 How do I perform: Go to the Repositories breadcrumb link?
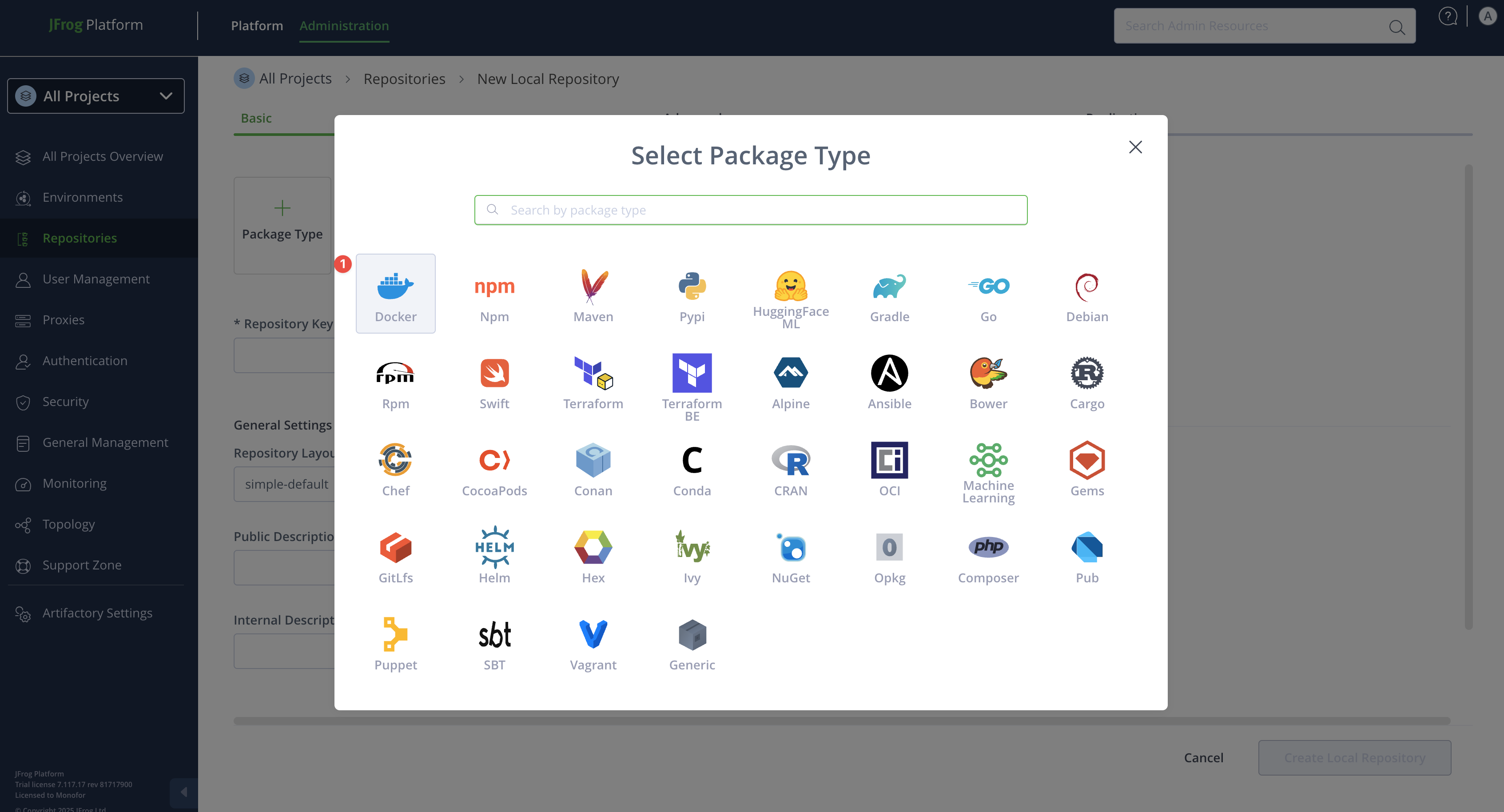tap(404, 79)
